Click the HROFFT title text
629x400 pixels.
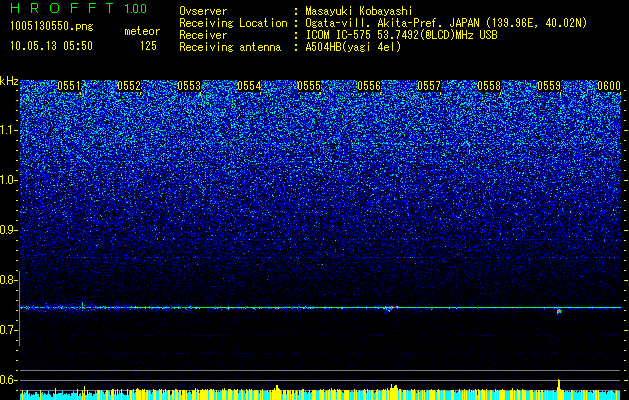[62, 8]
